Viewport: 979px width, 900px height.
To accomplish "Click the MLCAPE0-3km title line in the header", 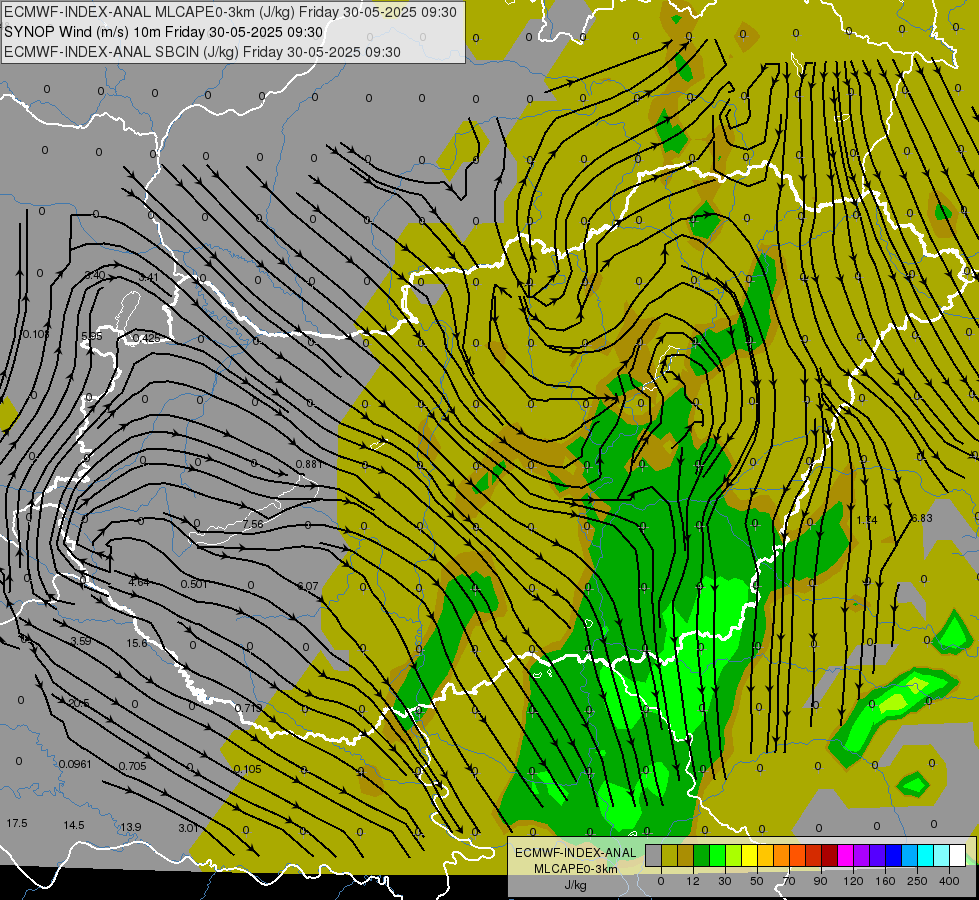I will (x=230, y=12).
